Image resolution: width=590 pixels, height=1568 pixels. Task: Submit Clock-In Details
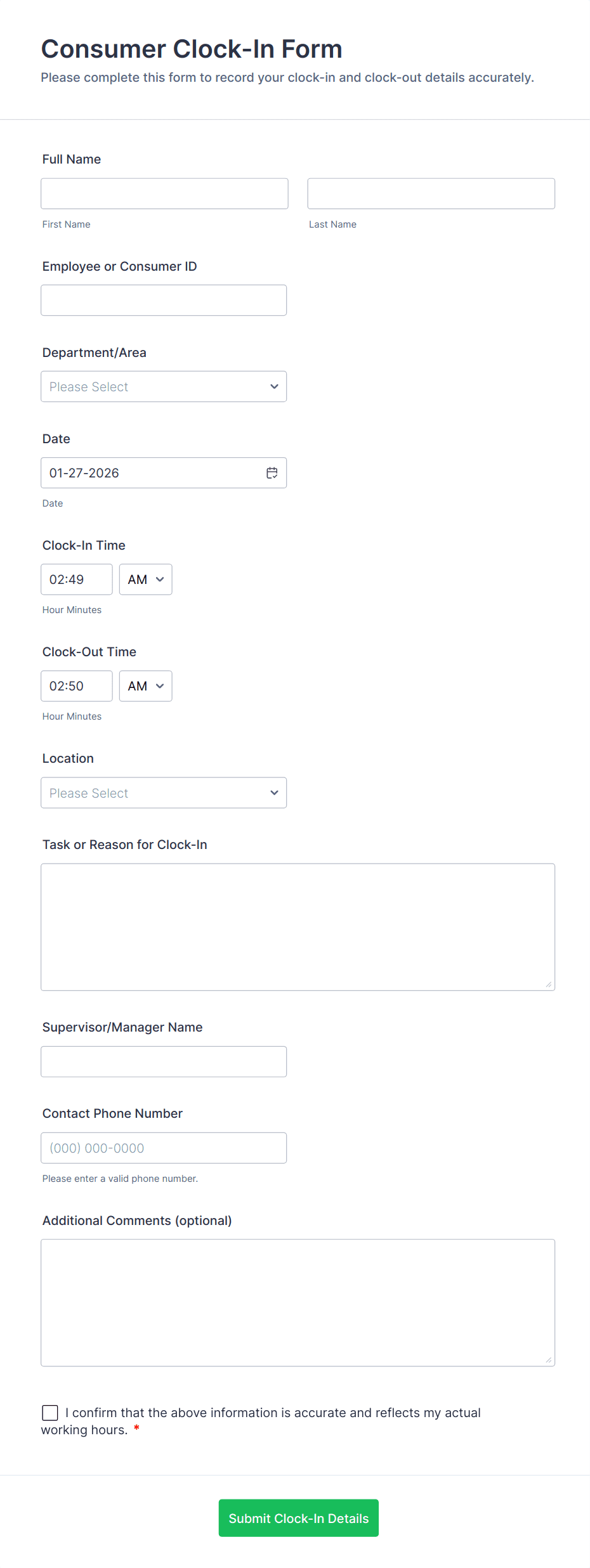(298, 1518)
